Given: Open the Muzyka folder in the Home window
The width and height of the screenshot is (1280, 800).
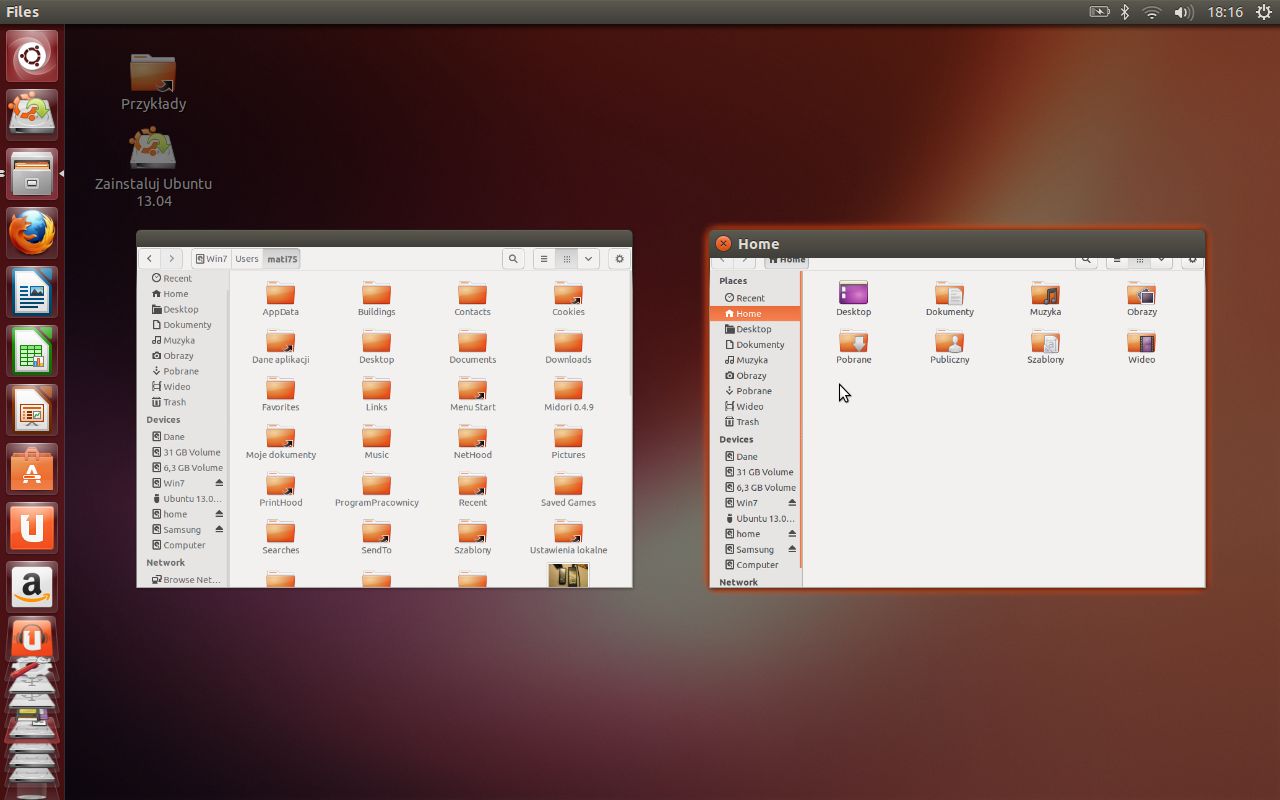Looking at the screenshot, I should (1045, 299).
